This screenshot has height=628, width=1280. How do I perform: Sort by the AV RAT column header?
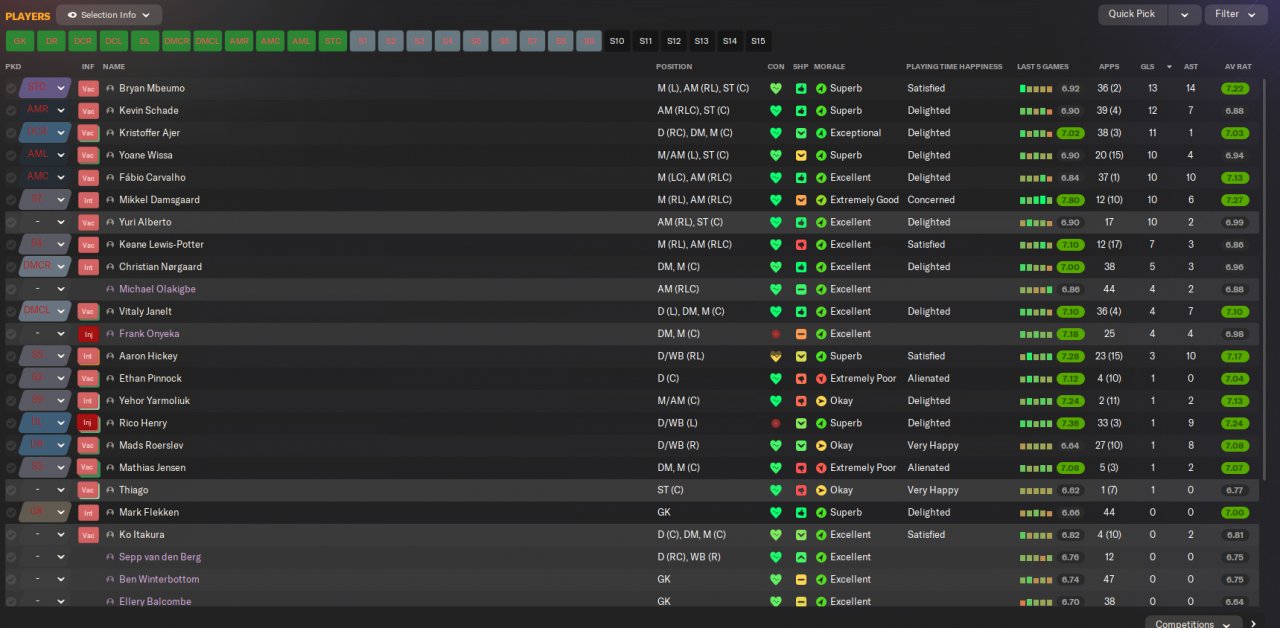1238,67
